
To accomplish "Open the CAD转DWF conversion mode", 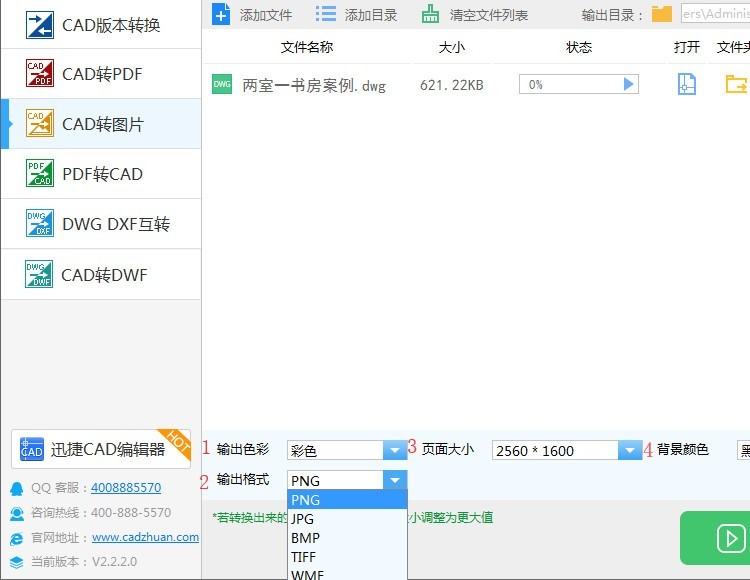I will click(x=101, y=274).
